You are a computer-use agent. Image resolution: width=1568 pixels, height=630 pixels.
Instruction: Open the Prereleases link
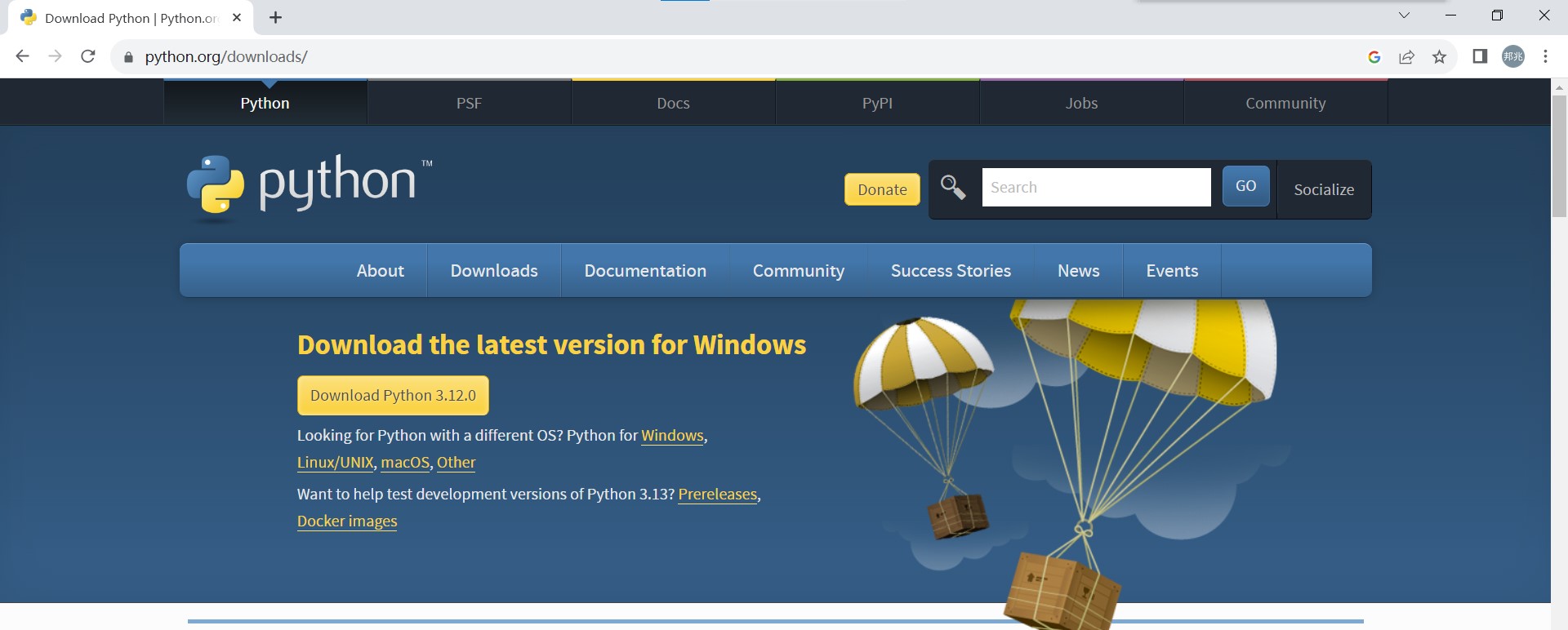(718, 495)
